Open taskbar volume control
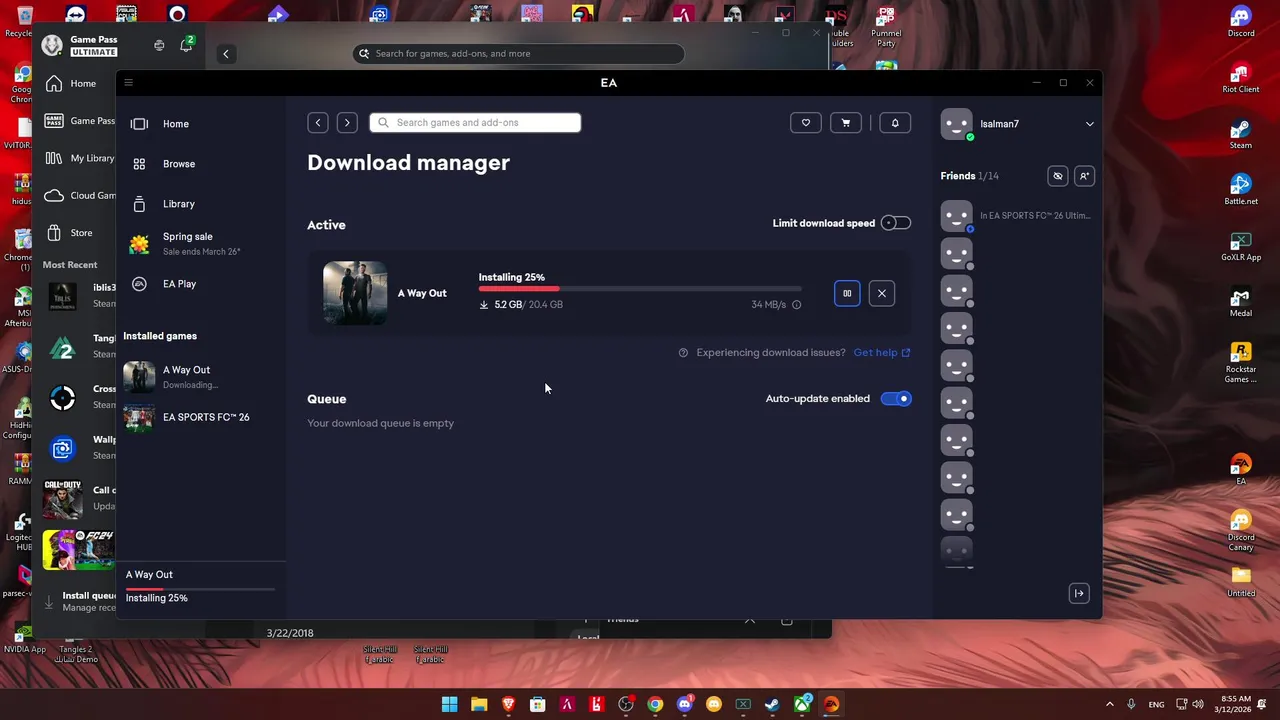Screen dimensions: 1280x720 coord(1198,704)
